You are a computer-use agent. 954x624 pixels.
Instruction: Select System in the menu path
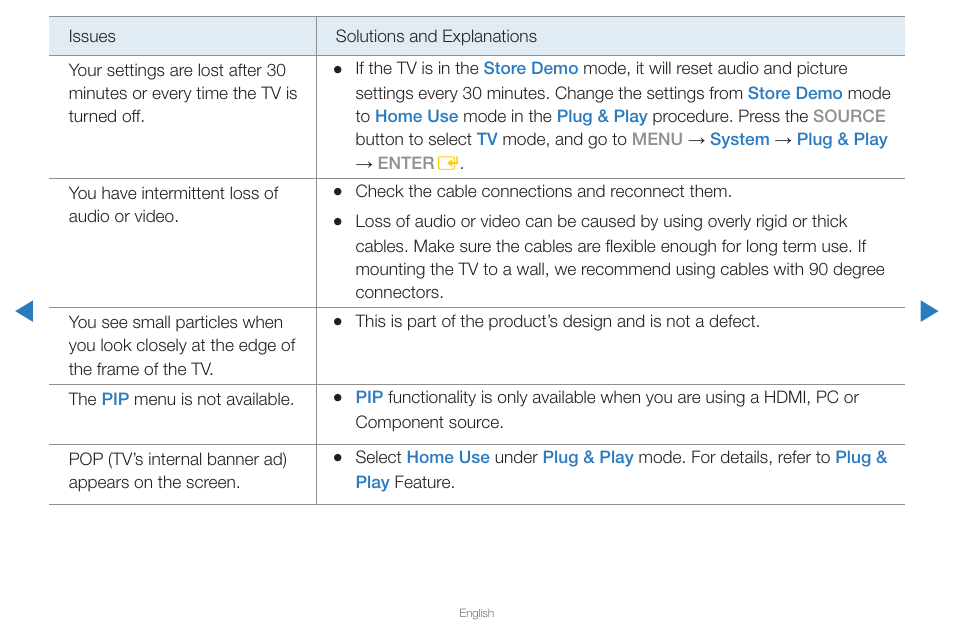(739, 140)
